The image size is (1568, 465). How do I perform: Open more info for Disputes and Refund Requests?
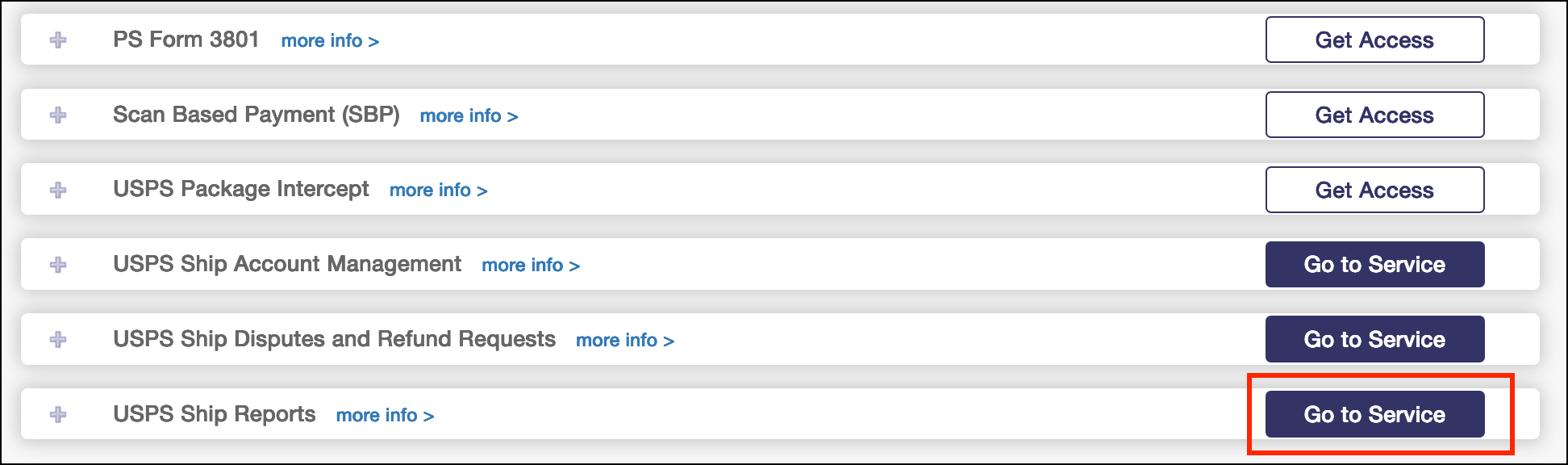pyautogui.click(x=625, y=340)
